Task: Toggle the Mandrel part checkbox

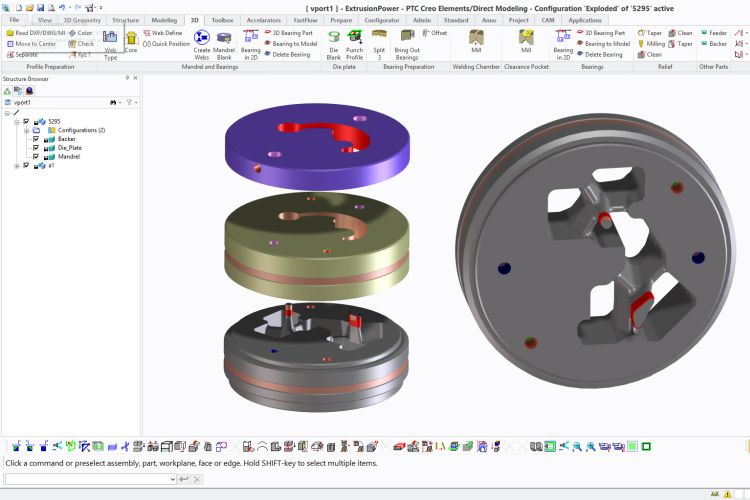Action: pos(36,157)
